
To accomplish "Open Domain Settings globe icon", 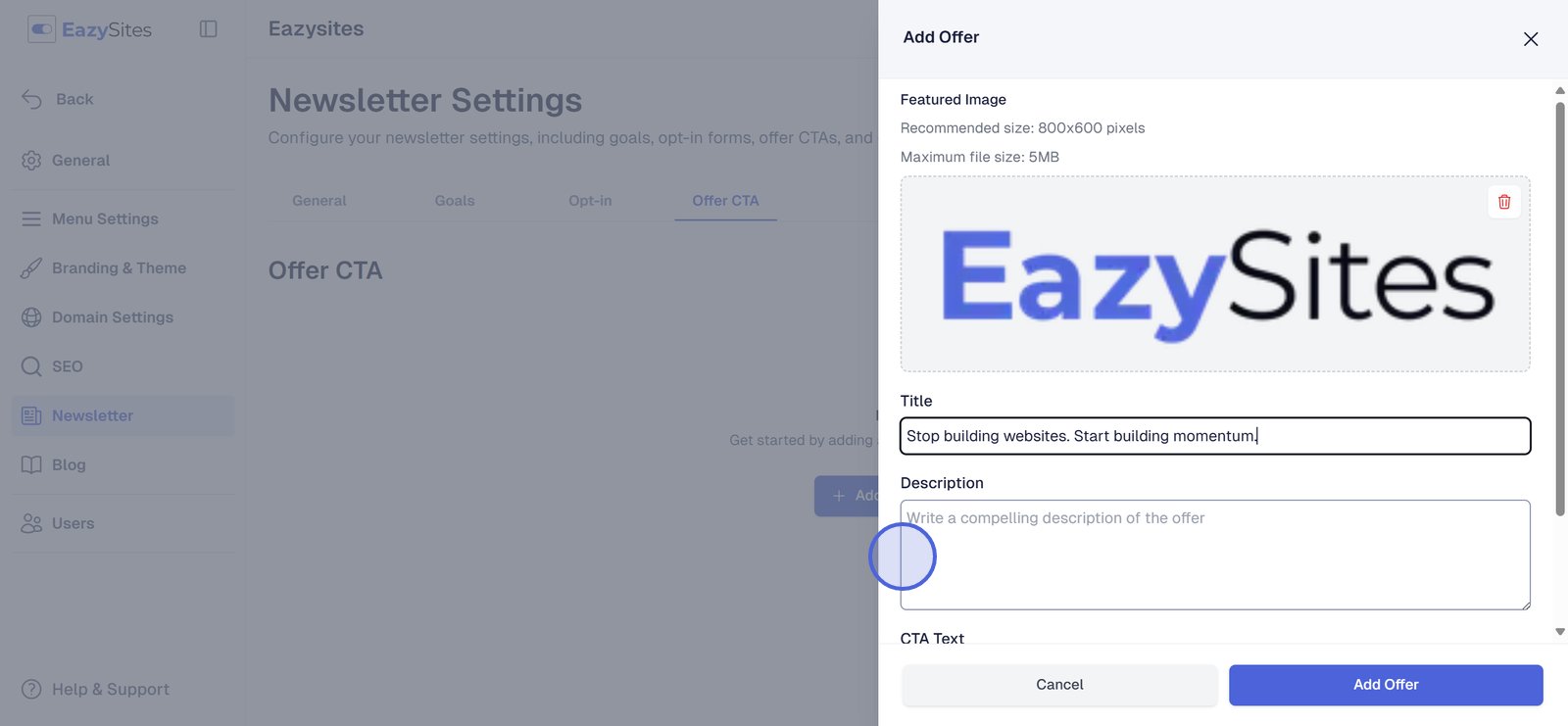I will [31, 317].
